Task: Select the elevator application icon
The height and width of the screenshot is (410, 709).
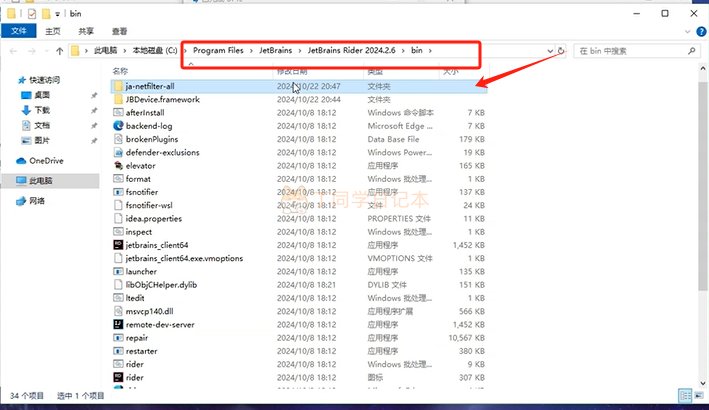Action: (118, 166)
